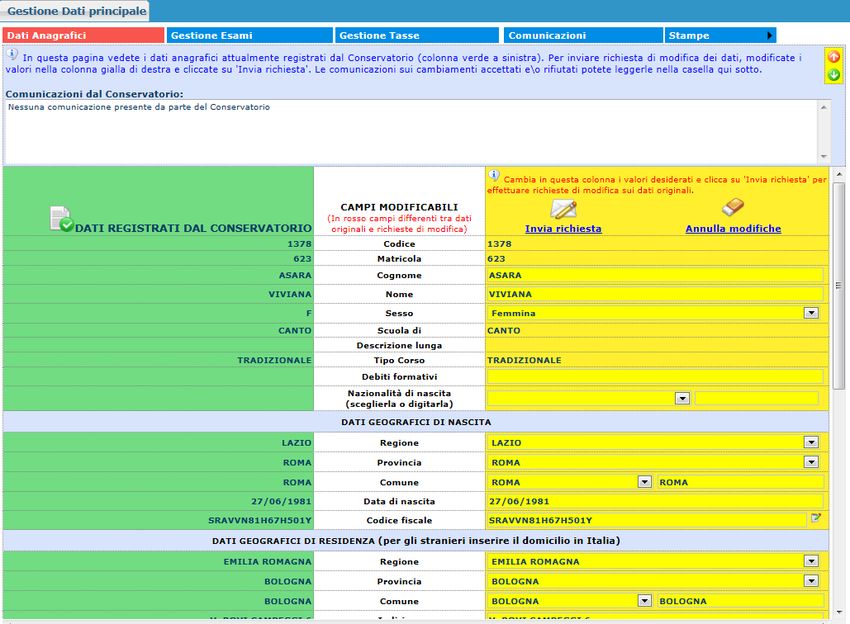Click the Annulla modifiche link

[733, 229]
